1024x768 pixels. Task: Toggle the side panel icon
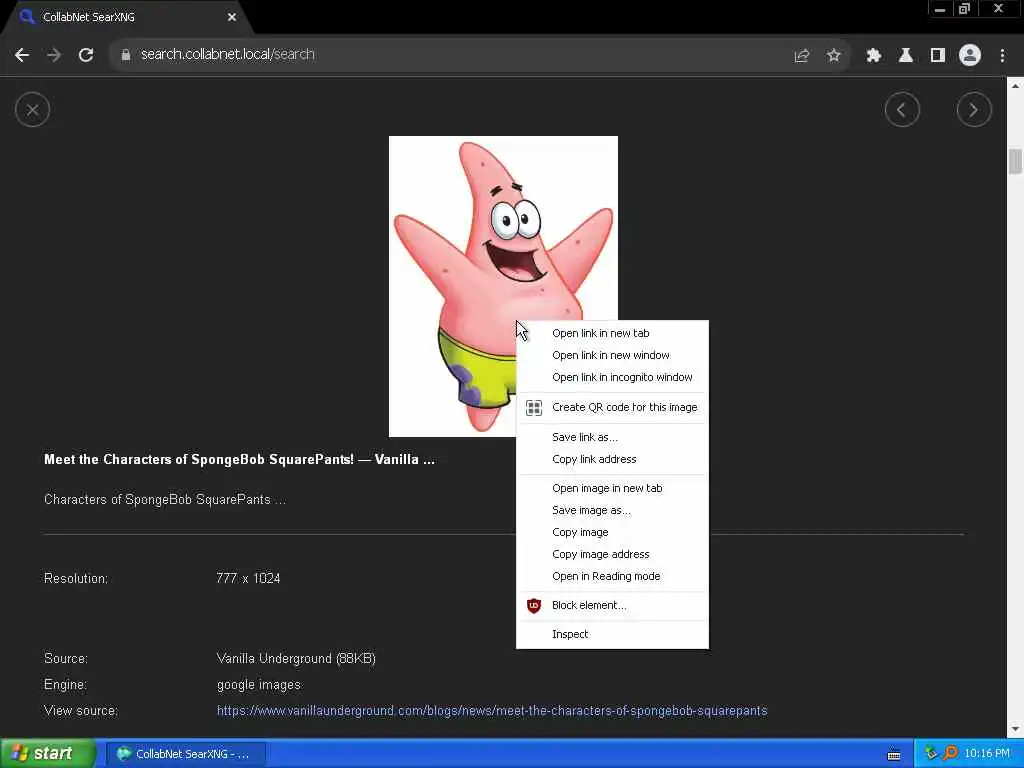coord(938,56)
